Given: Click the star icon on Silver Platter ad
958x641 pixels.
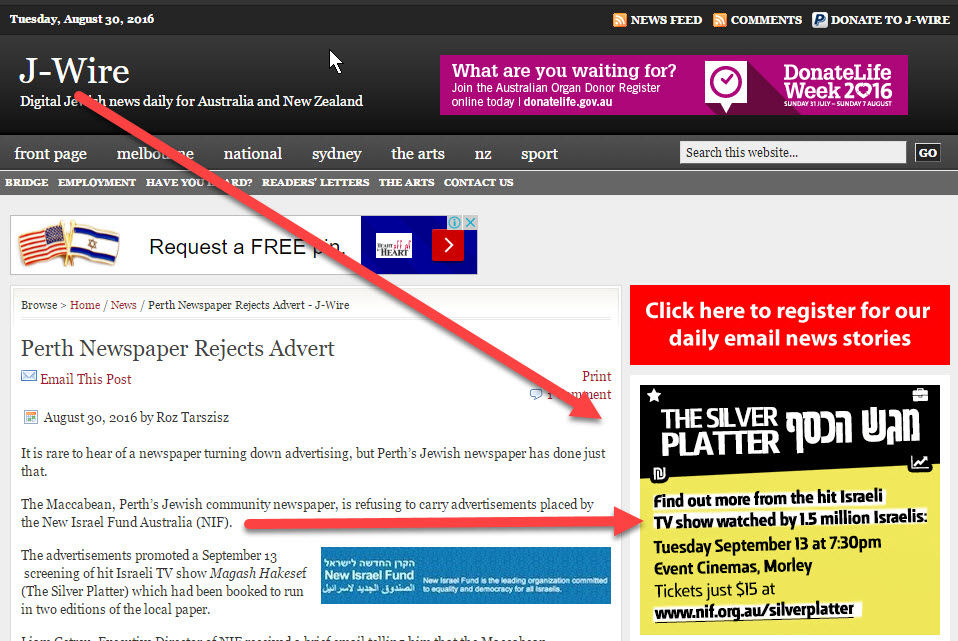Looking at the screenshot, I should tap(654, 395).
